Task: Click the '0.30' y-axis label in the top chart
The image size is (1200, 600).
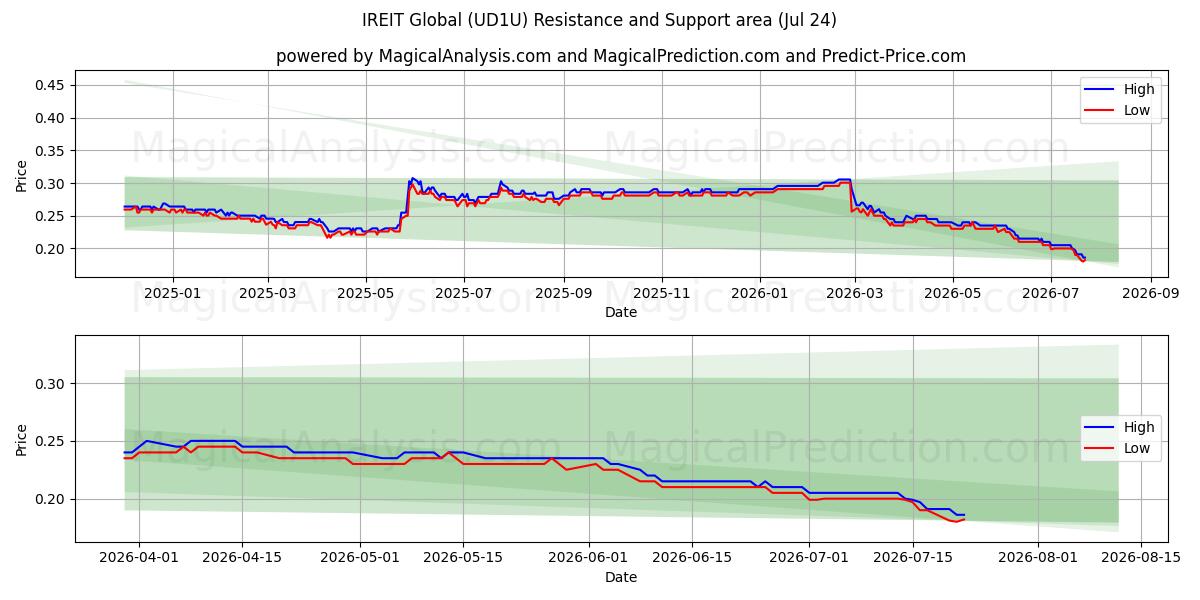Action: pos(52,184)
